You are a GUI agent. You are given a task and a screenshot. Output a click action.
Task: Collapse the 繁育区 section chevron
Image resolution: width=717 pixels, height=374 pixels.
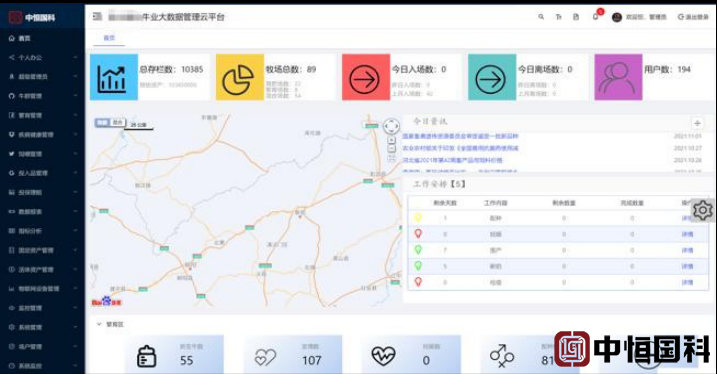(x=99, y=324)
